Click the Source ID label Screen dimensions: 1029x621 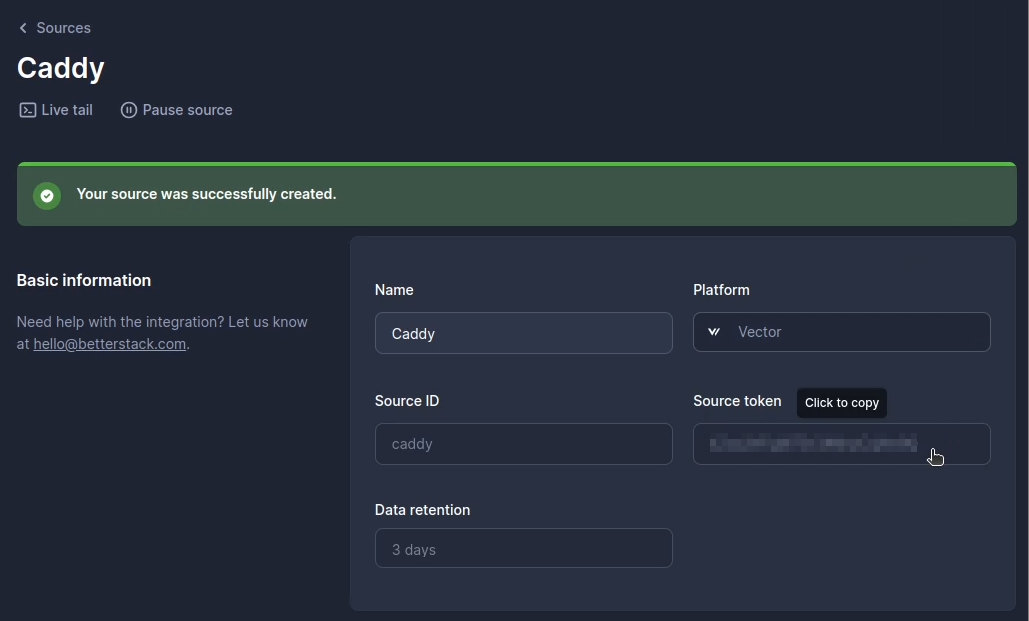click(407, 401)
